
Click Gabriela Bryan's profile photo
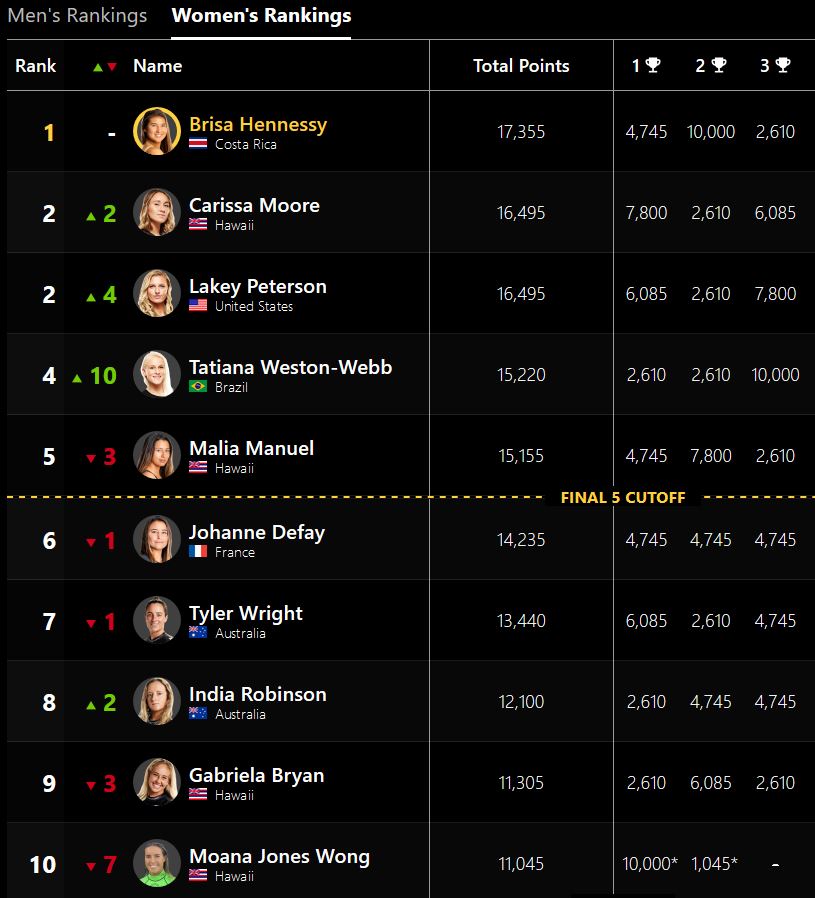click(157, 782)
